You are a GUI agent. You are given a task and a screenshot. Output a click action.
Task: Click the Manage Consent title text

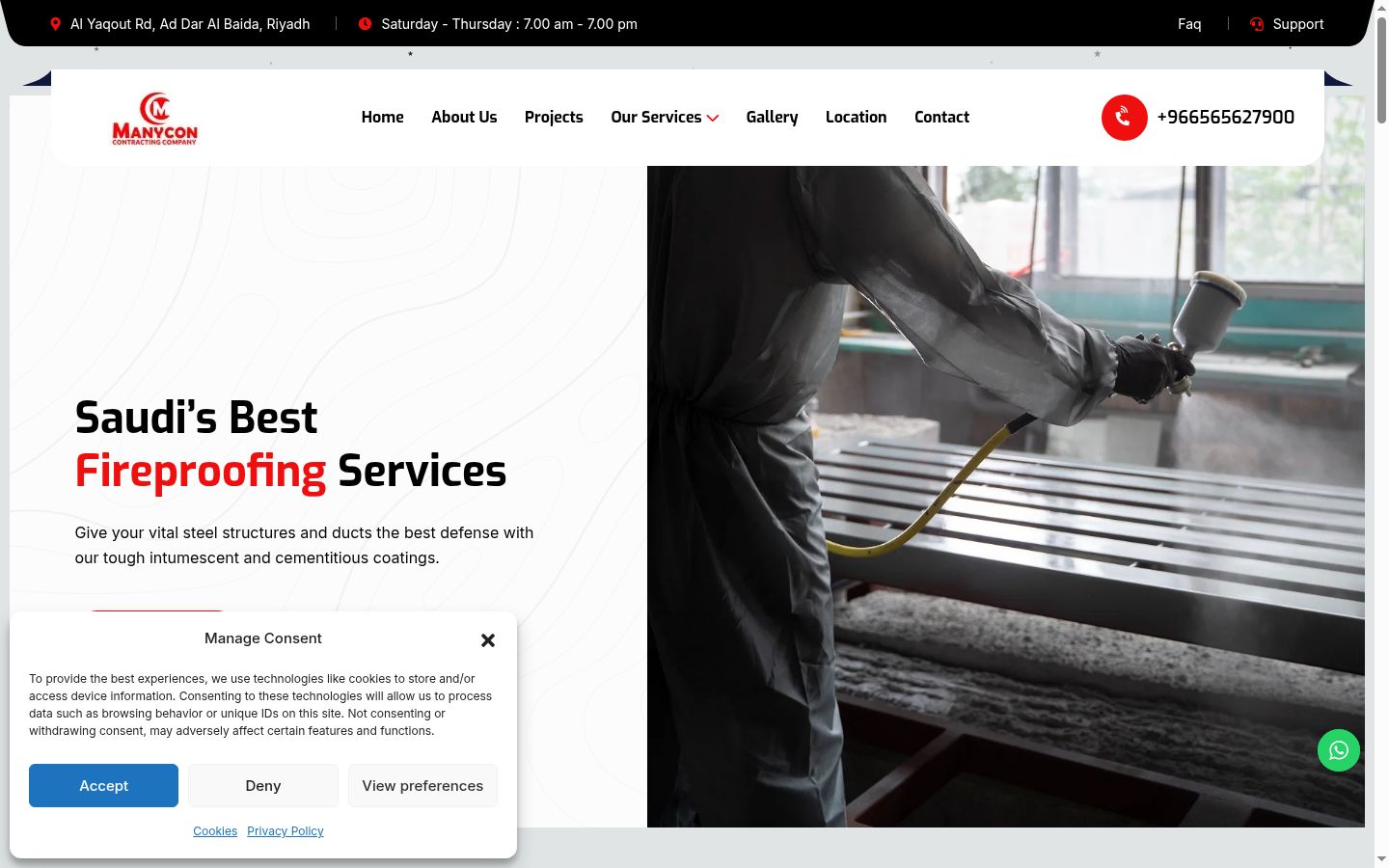[263, 638]
